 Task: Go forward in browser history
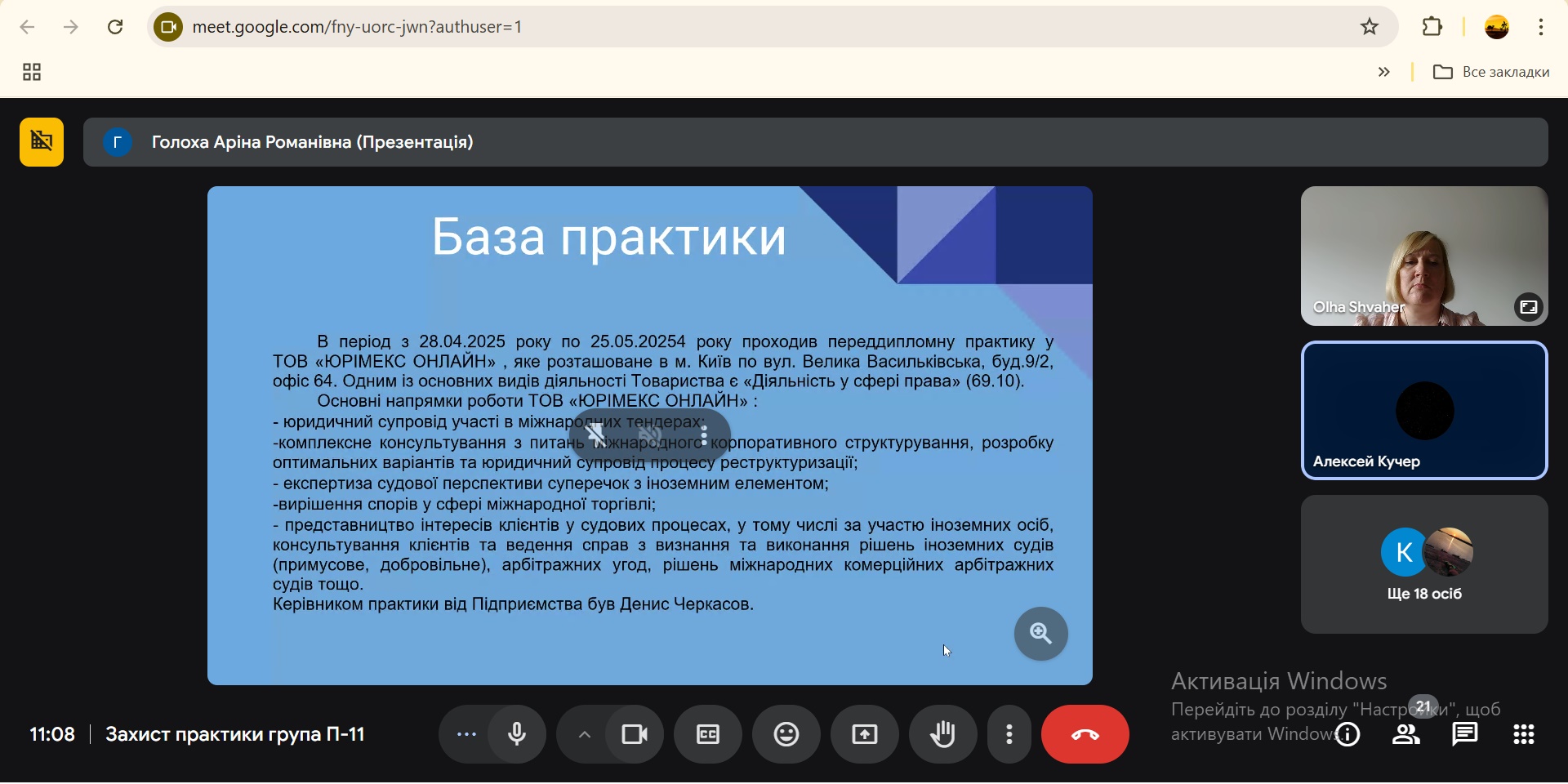[x=71, y=27]
